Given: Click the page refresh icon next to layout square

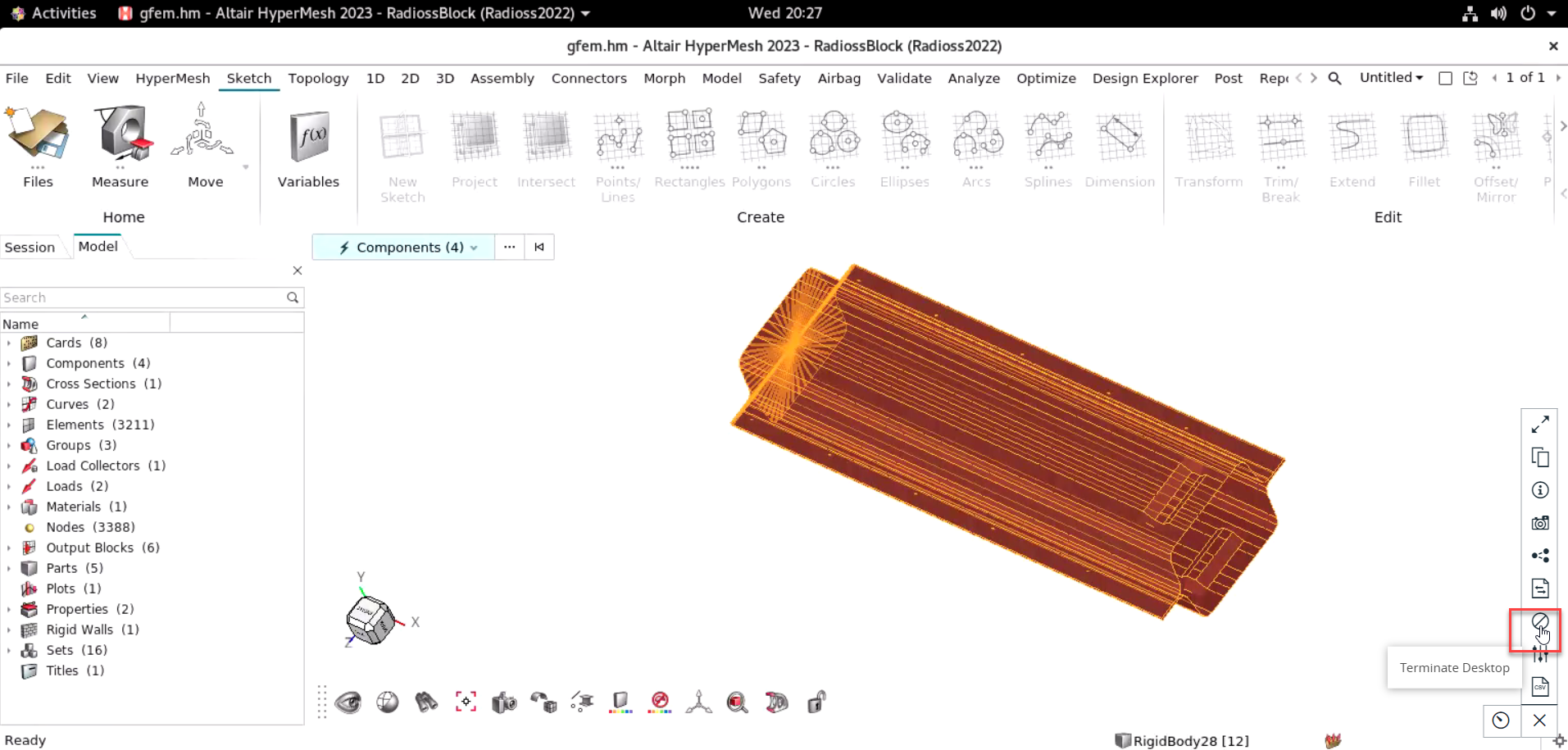Looking at the screenshot, I should click(1470, 78).
